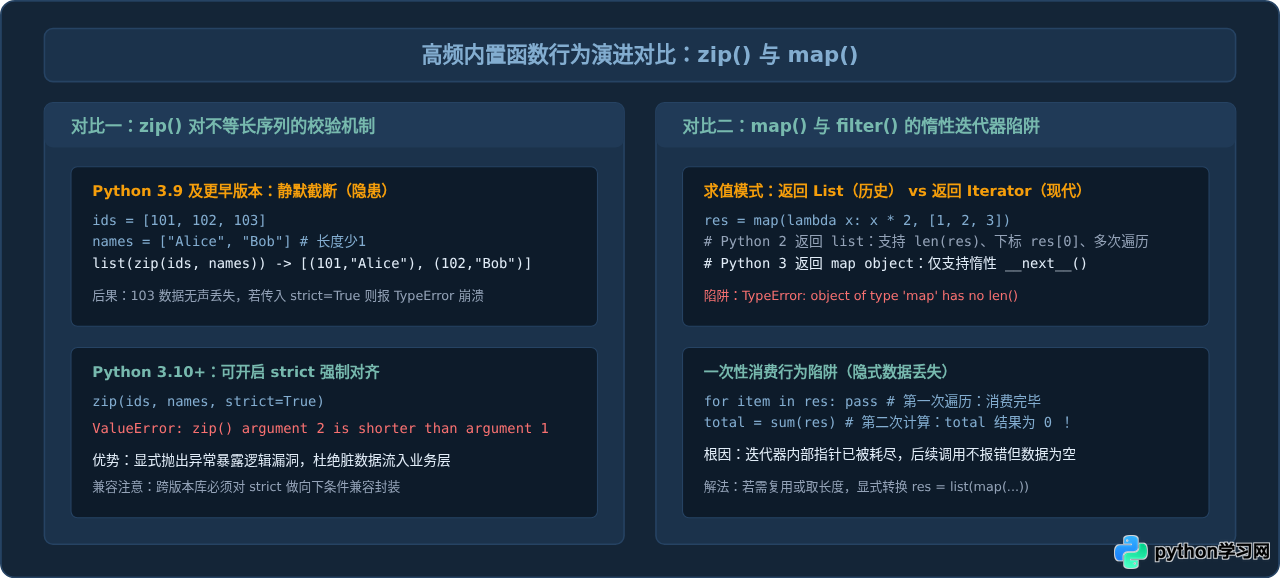Click the python学习网 site name text
Screen dimensions: 1280x579
tap(1212, 552)
